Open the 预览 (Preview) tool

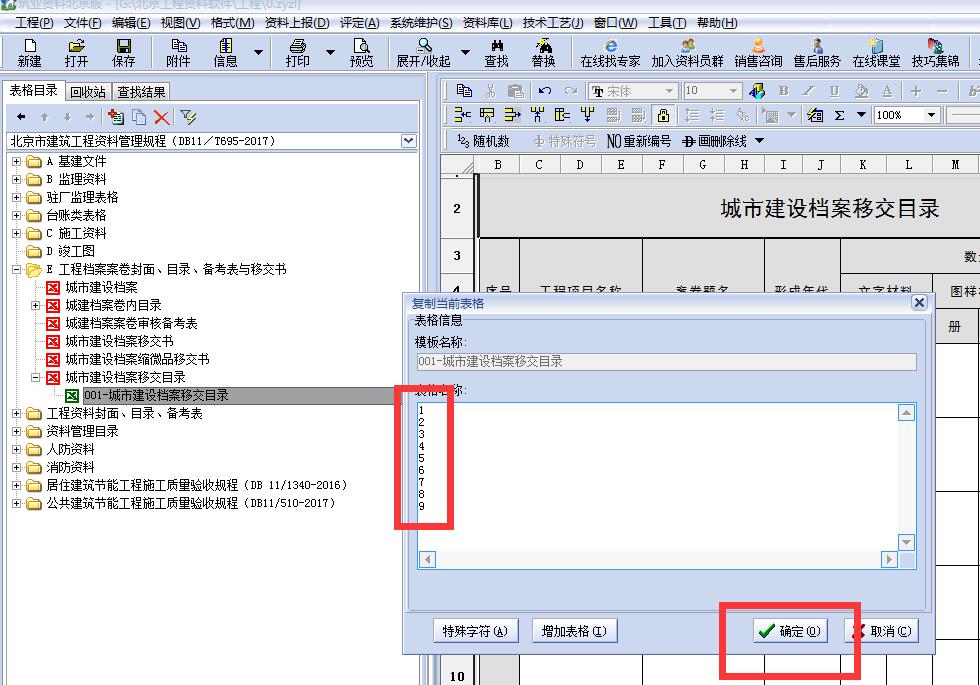click(x=361, y=52)
